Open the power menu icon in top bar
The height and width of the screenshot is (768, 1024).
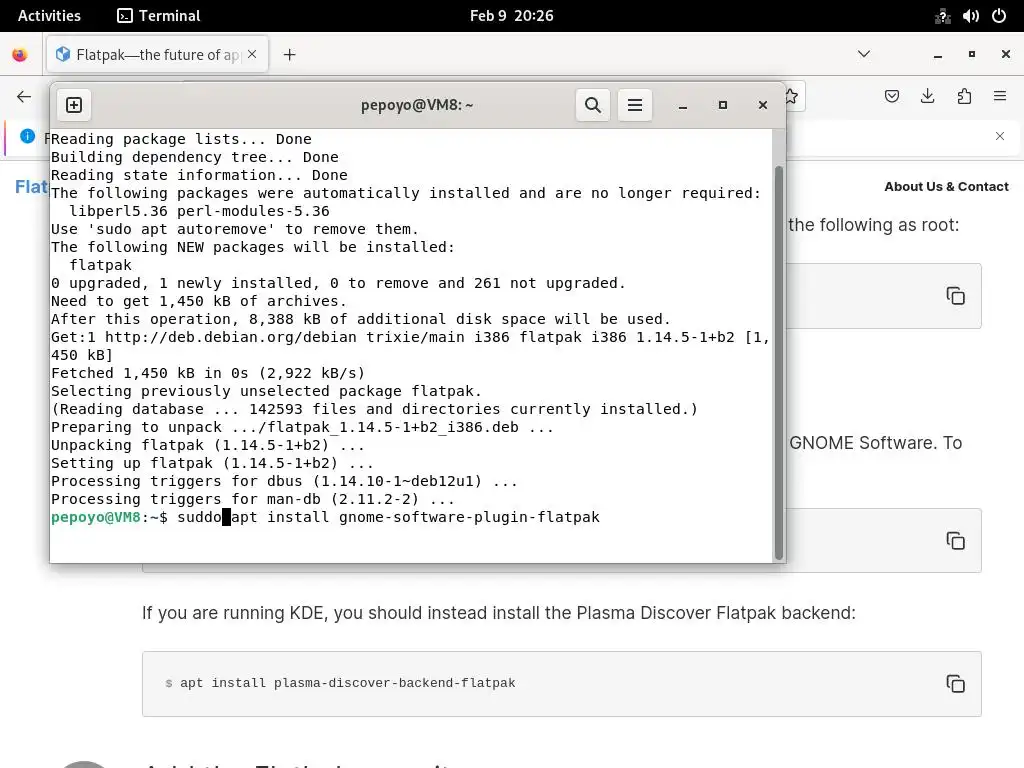coord(999,16)
